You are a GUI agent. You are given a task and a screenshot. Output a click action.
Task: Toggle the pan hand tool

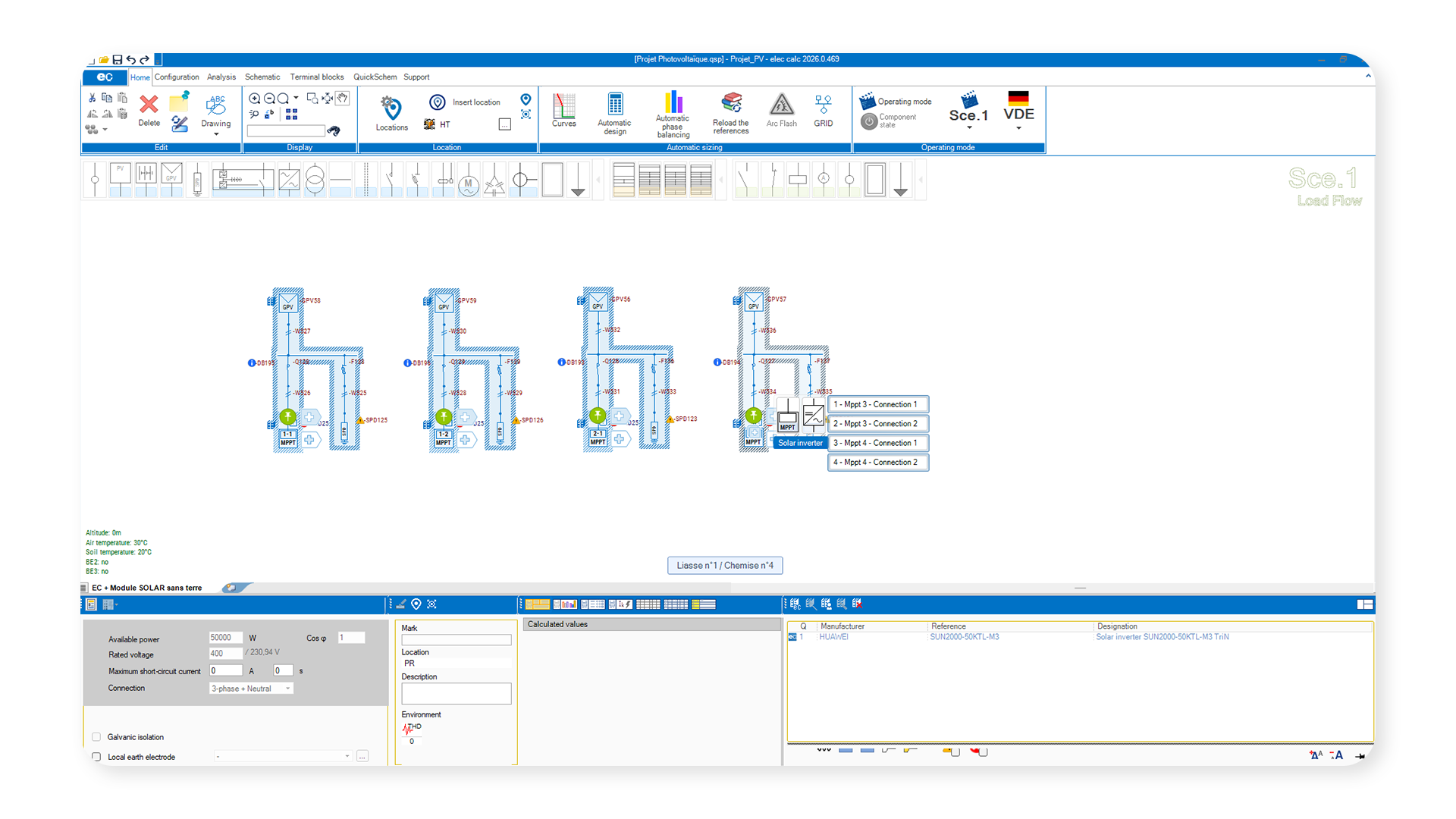pyautogui.click(x=343, y=98)
